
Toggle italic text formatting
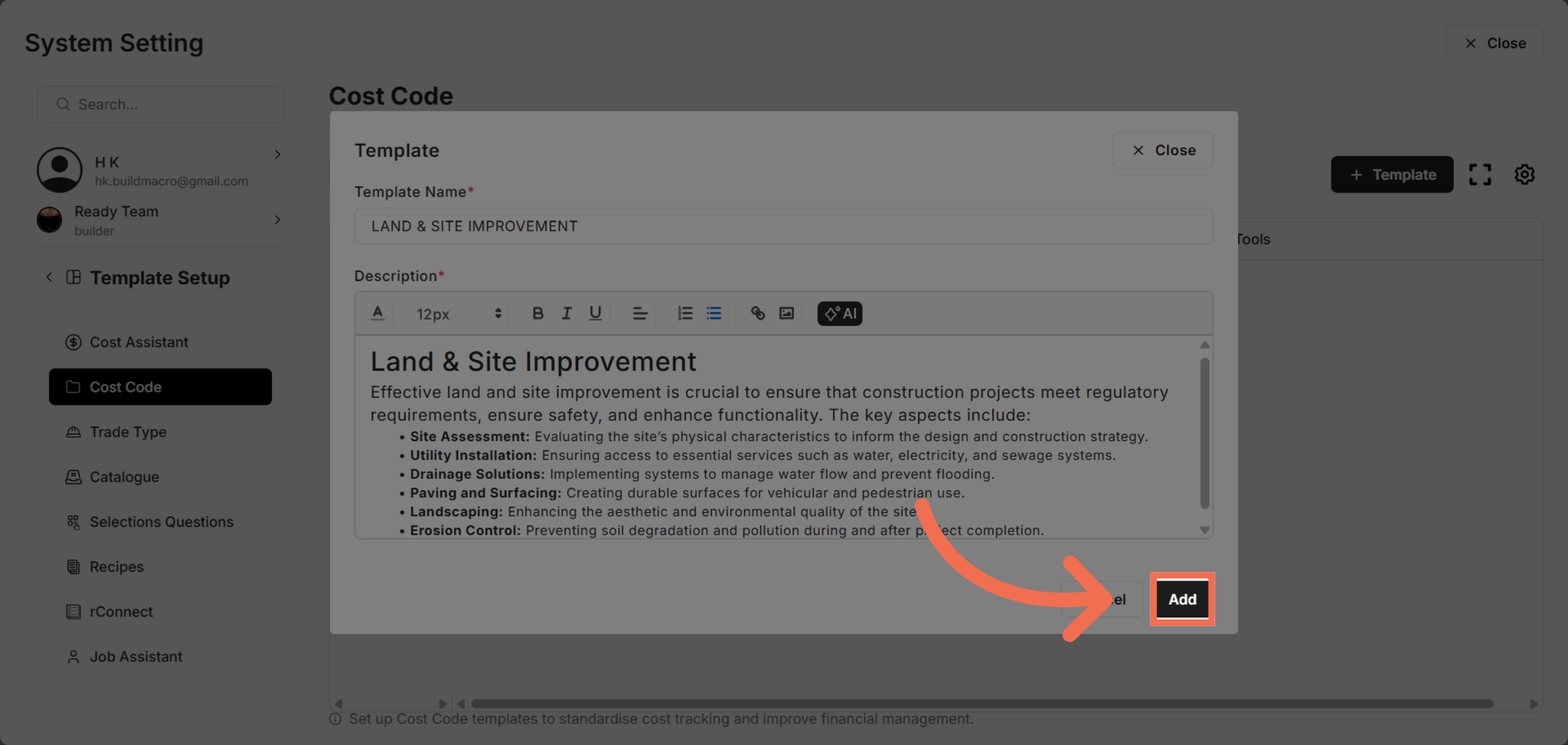[566, 314]
